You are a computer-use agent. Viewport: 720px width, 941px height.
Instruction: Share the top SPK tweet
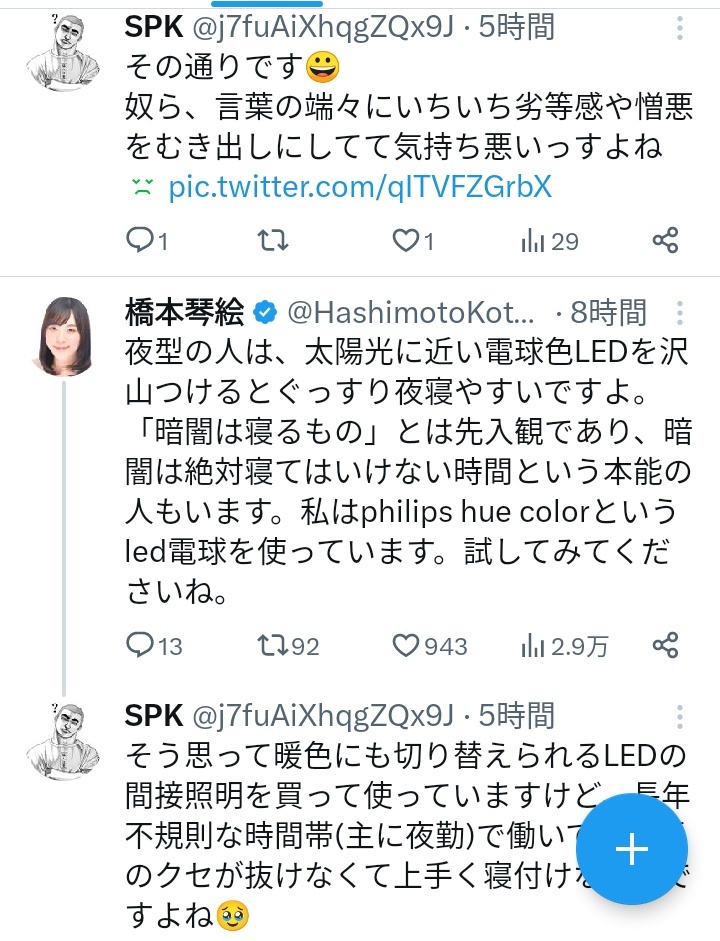click(x=665, y=240)
